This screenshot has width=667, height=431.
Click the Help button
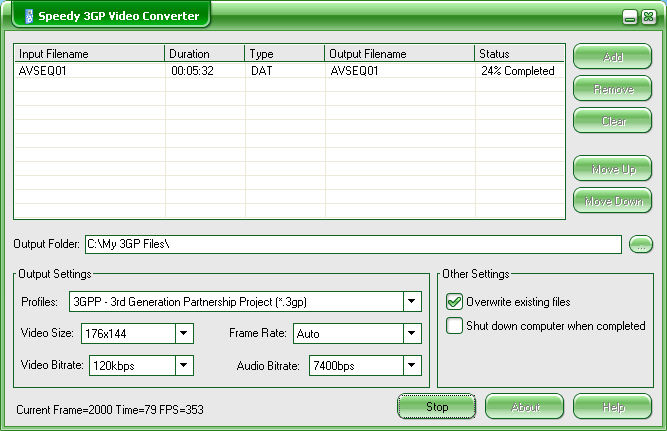(613, 407)
